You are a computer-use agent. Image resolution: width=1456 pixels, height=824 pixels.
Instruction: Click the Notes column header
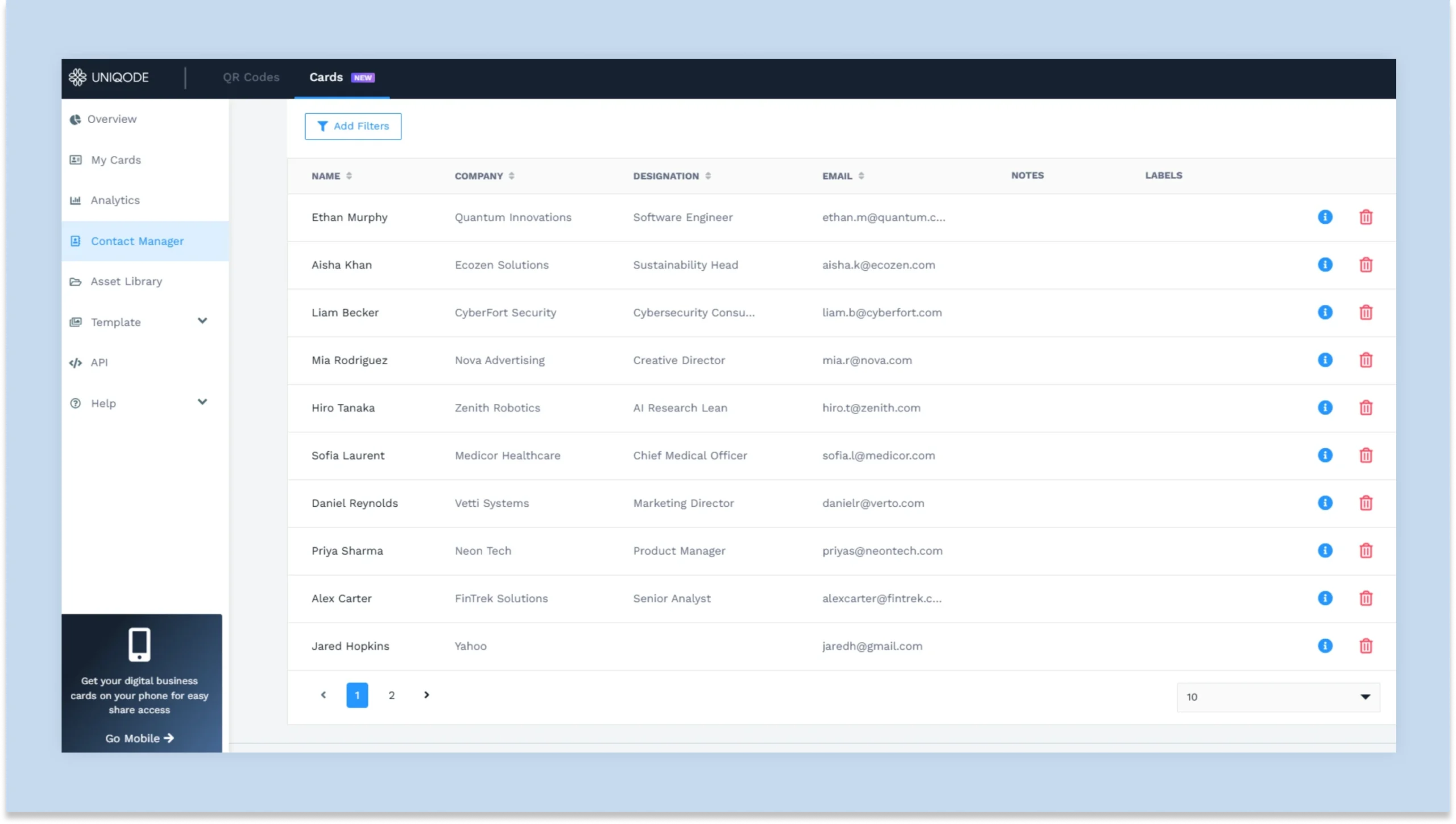pos(1027,175)
